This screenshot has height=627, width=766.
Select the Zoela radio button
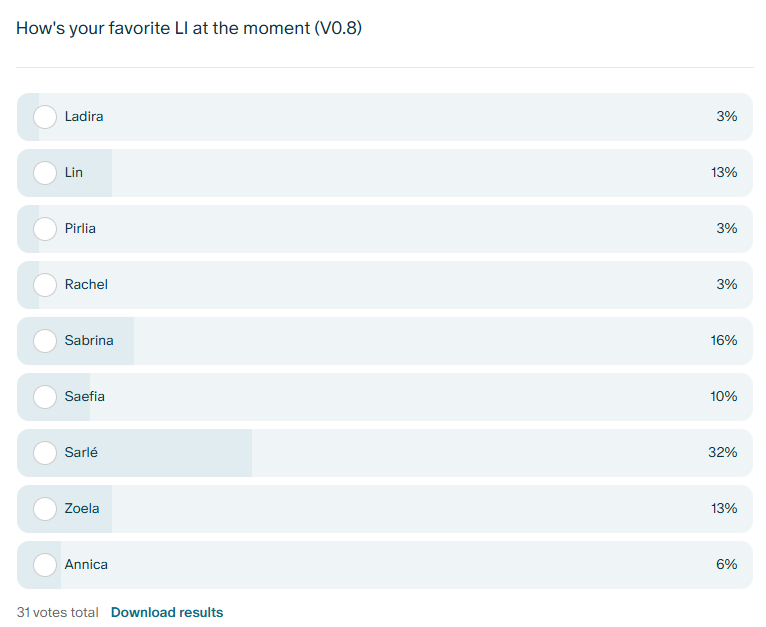pos(45,509)
